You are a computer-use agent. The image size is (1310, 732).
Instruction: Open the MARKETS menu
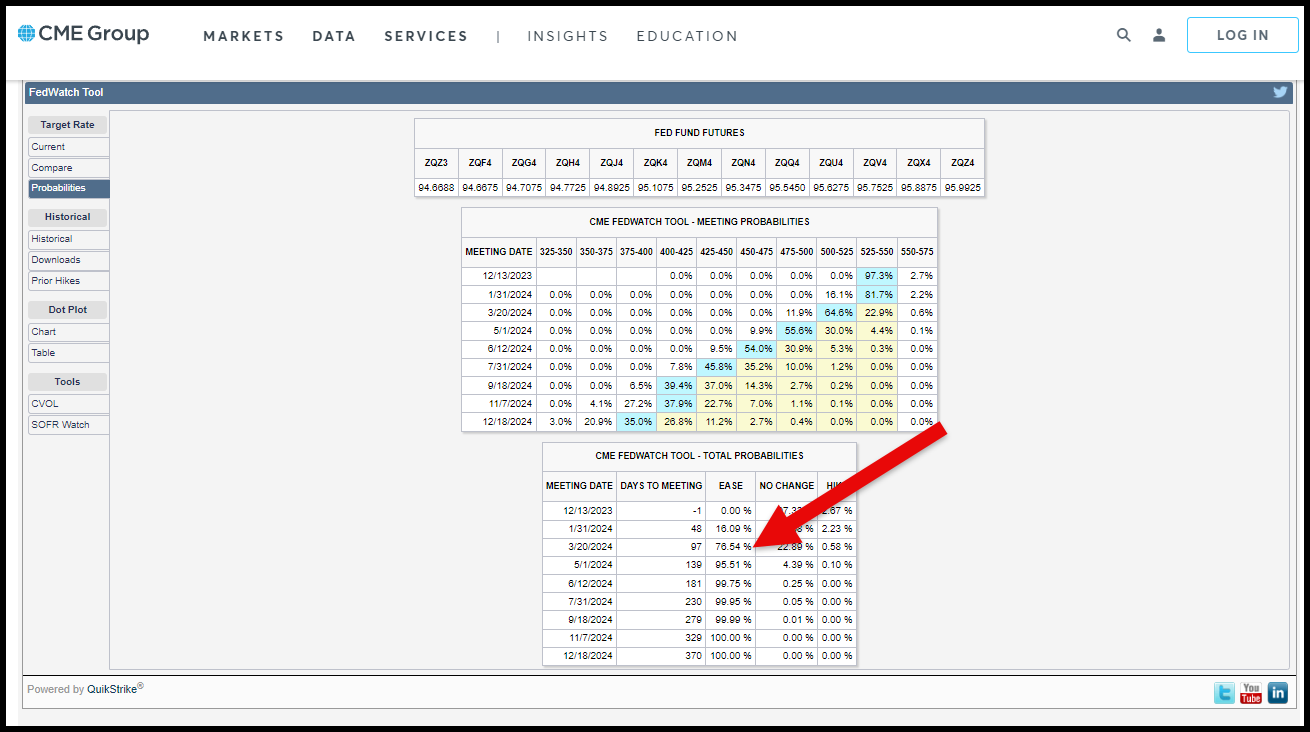click(244, 36)
